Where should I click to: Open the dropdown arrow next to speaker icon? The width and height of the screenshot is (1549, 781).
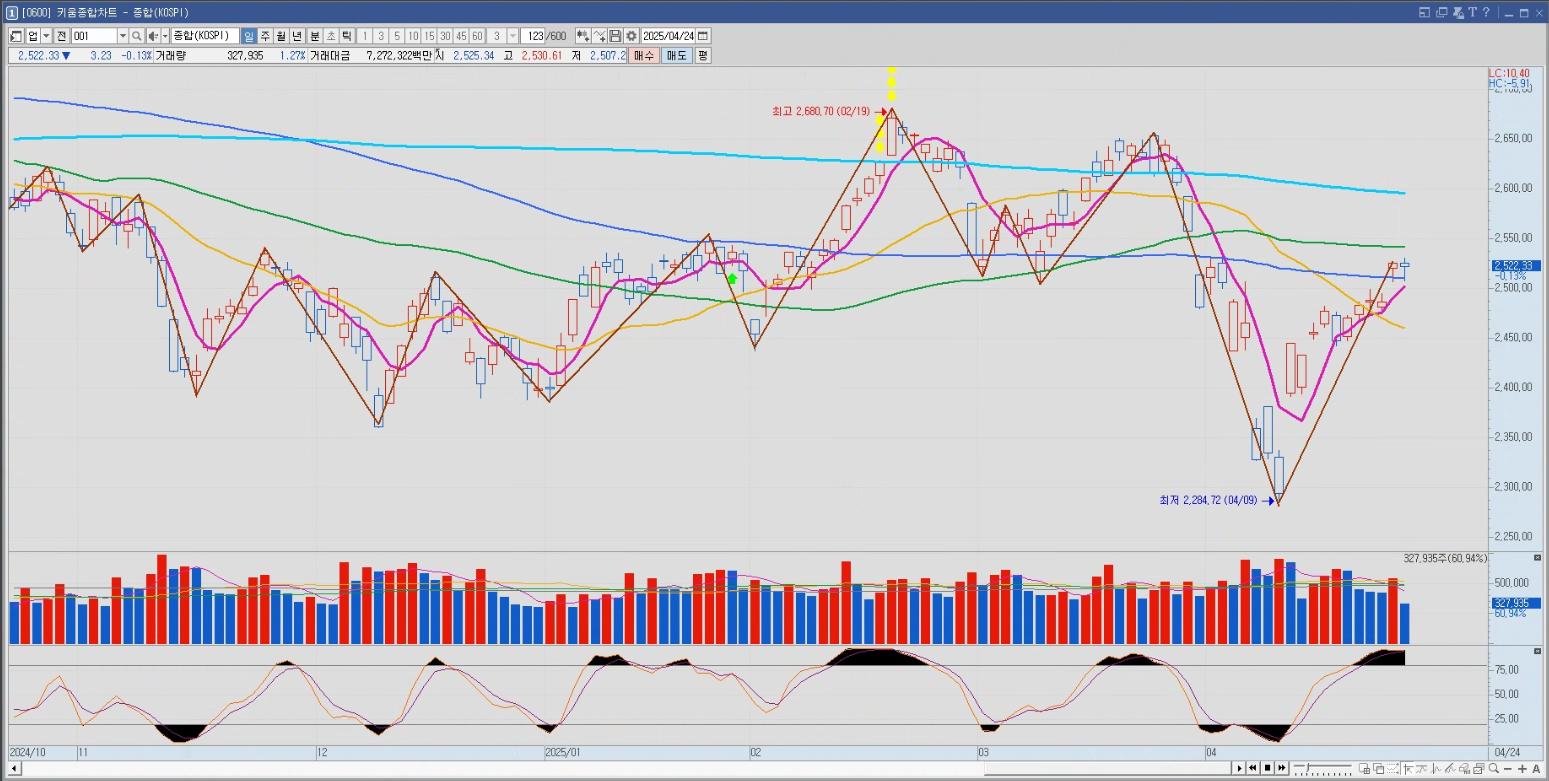pyautogui.click(x=165, y=35)
